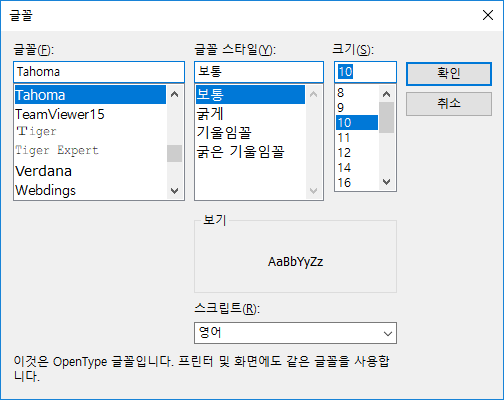The width and height of the screenshot is (504, 400).
Task: Select the Tiger Expert font
Action: click(x=90, y=150)
